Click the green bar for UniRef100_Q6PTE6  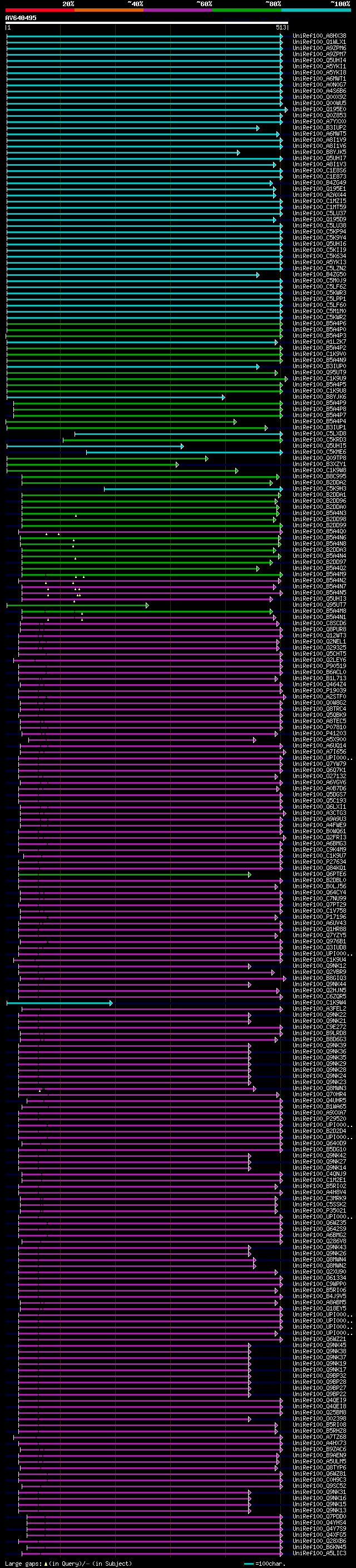click(x=135, y=874)
